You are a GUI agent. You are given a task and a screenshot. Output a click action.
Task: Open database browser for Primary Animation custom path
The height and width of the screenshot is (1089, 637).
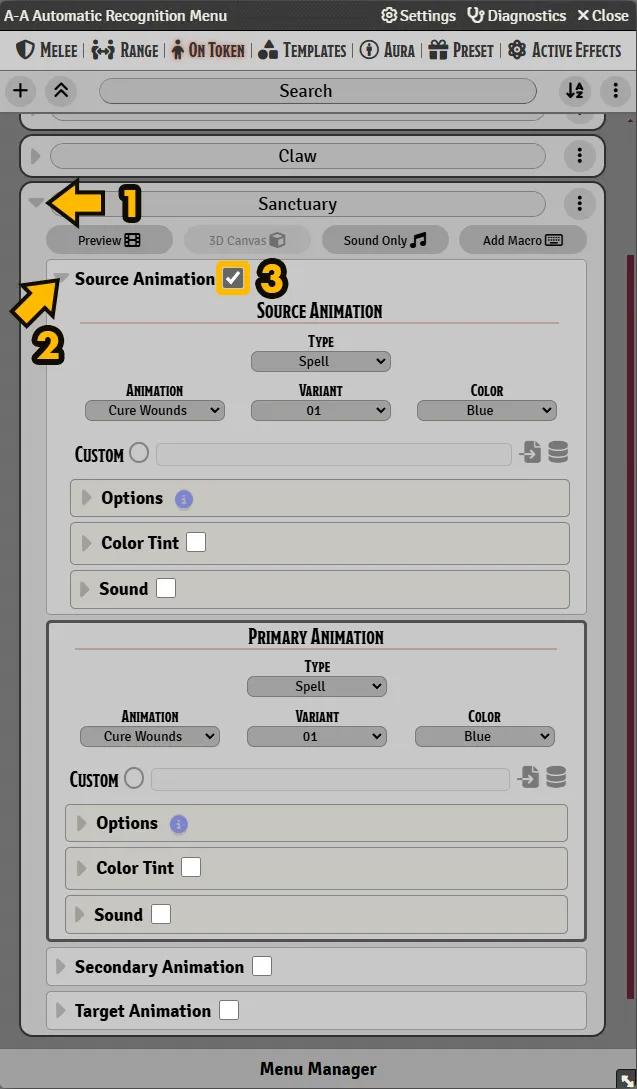click(x=556, y=778)
